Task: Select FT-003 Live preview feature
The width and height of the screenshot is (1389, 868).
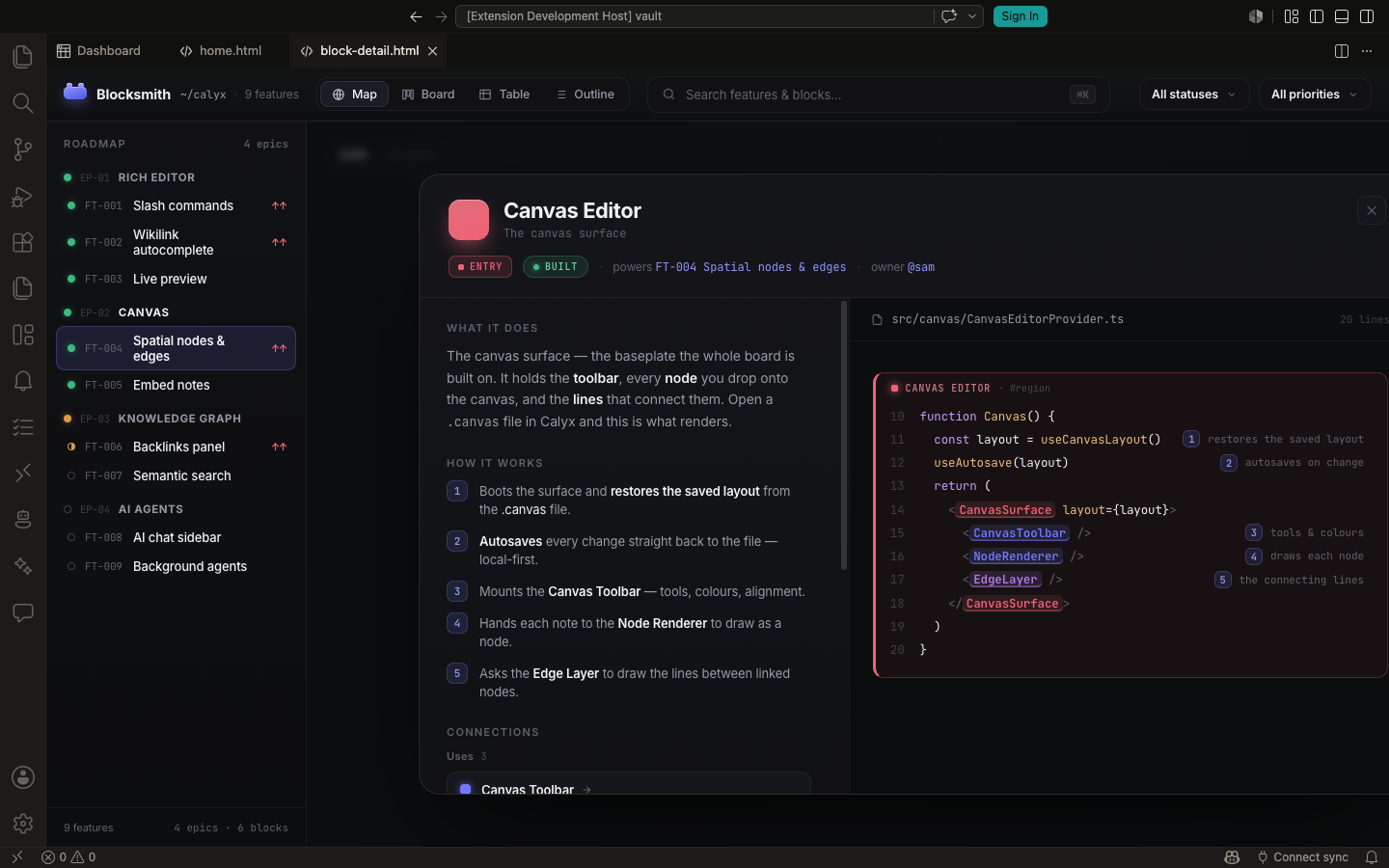Action: tap(176, 279)
